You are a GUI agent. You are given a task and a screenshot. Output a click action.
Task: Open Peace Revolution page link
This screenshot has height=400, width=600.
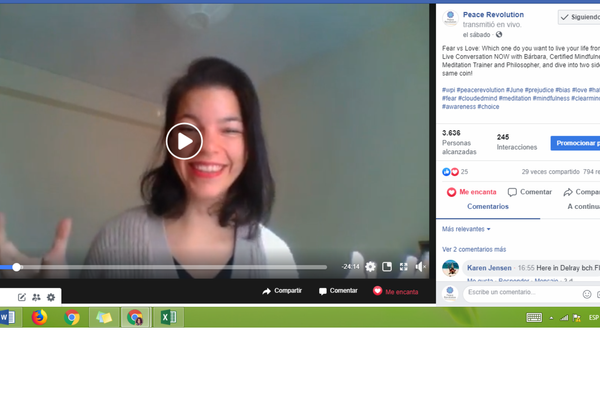(x=493, y=15)
